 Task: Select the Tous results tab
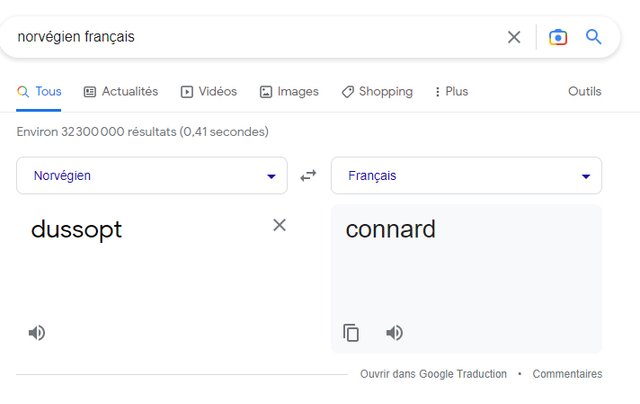click(x=40, y=91)
